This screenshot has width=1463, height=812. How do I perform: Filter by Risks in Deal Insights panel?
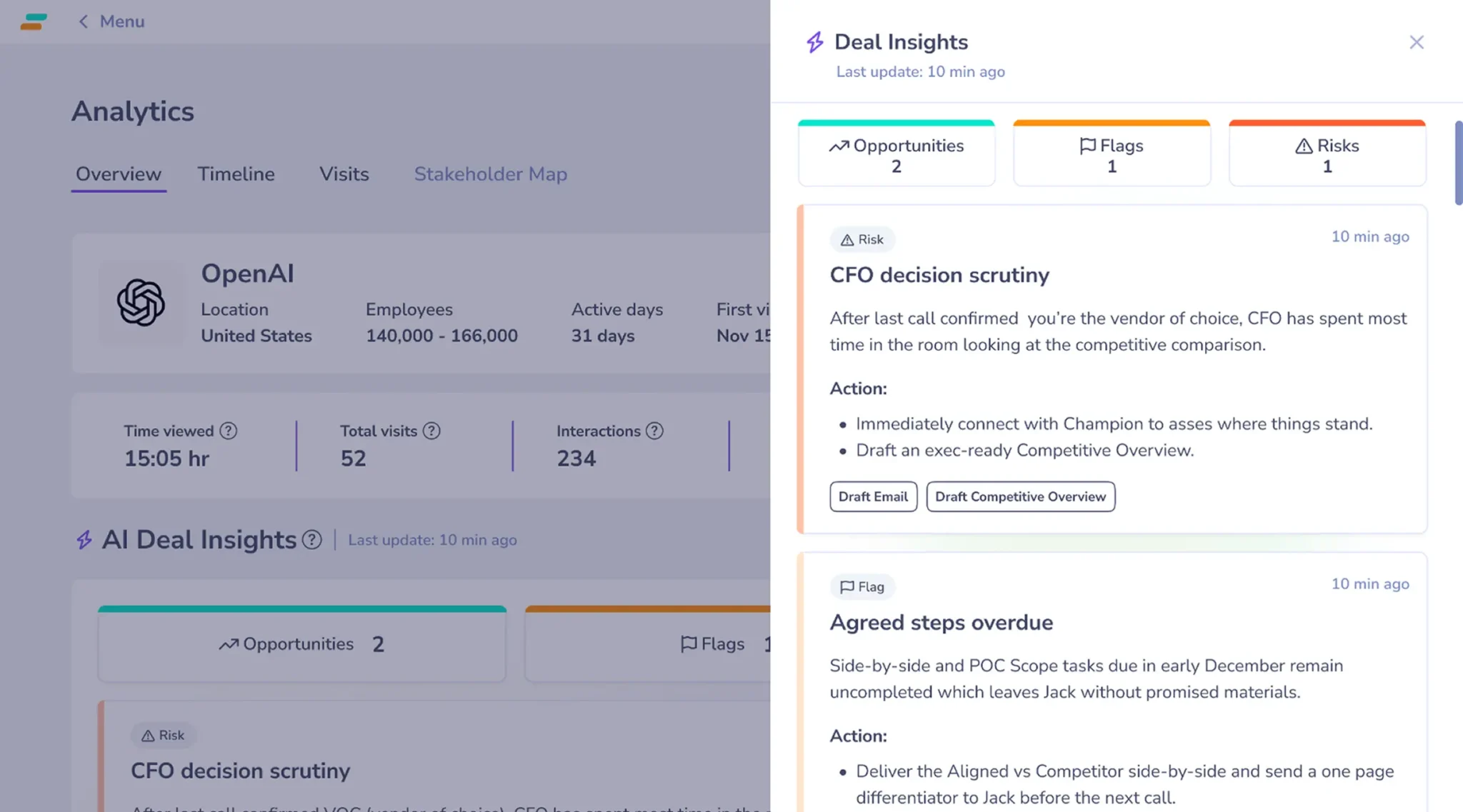pyautogui.click(x=1327, y=154)
